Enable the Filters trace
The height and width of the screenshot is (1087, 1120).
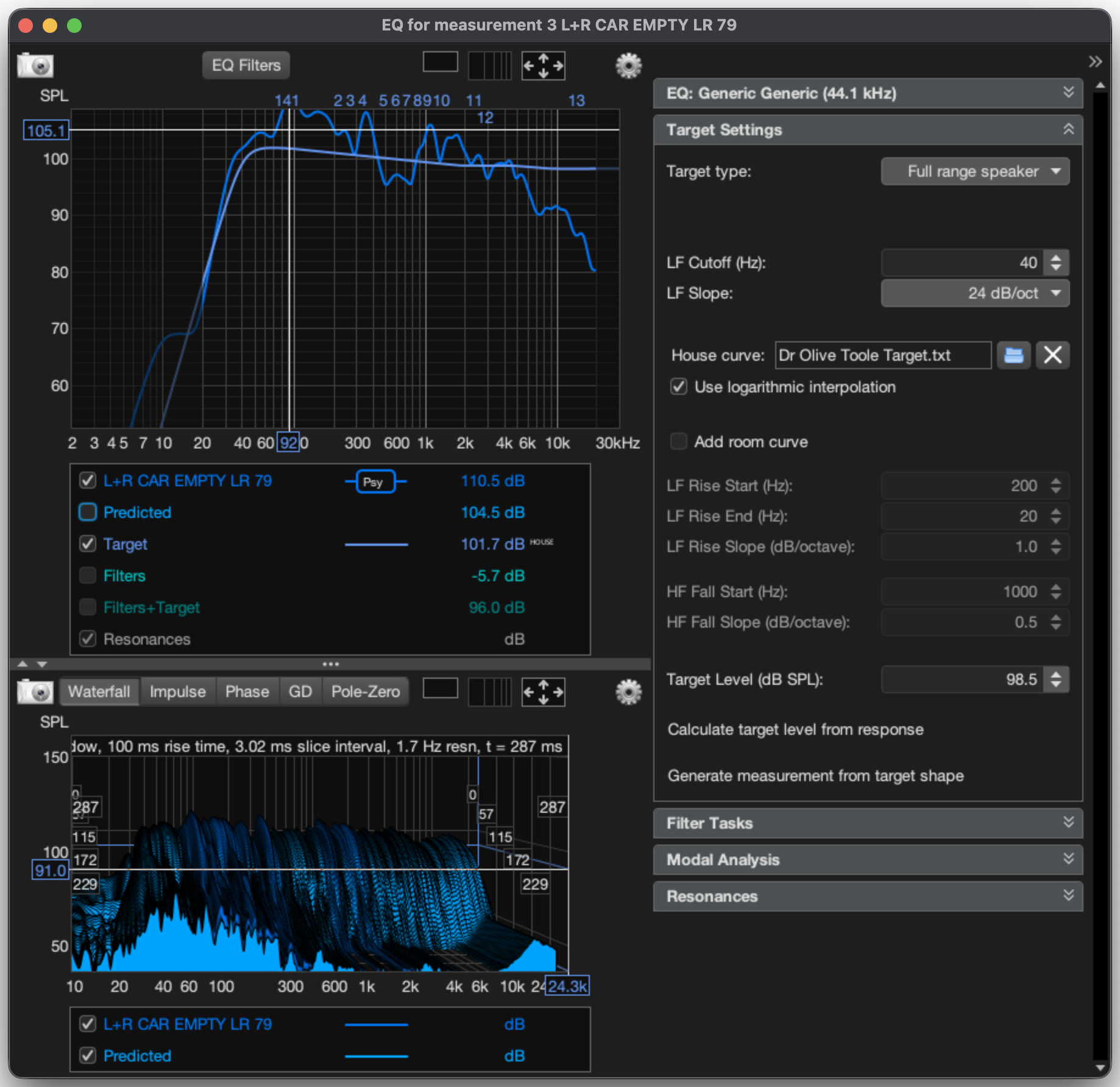click(88, 576)
